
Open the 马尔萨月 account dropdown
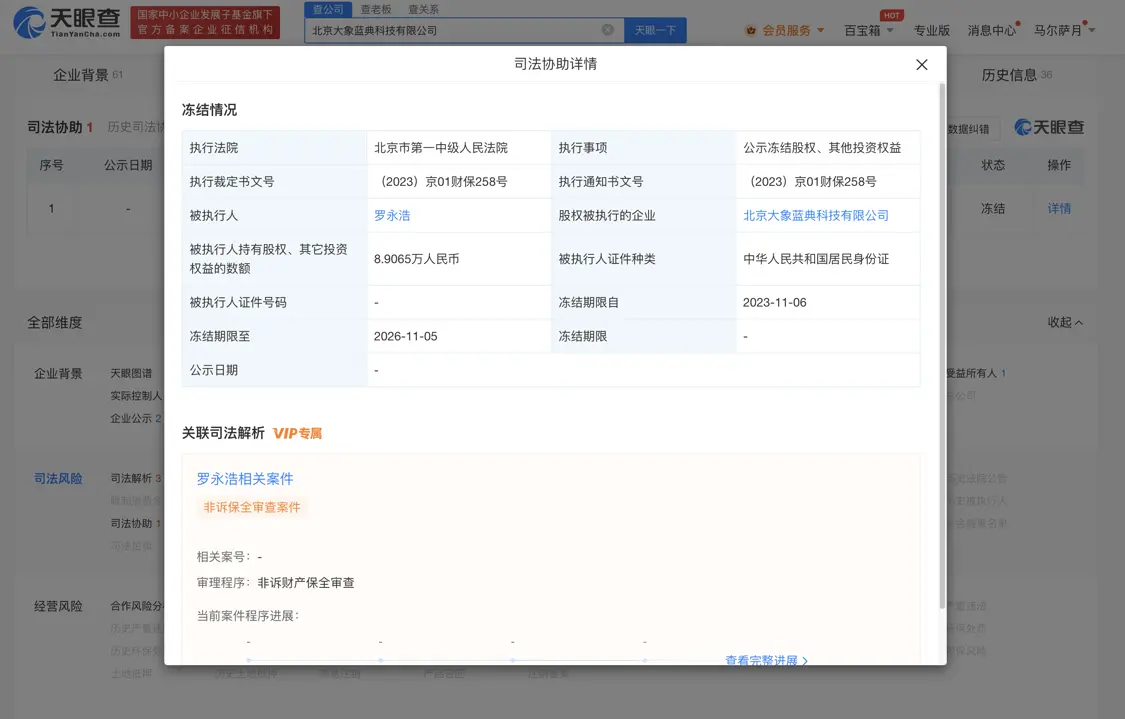coord(1064,30)
